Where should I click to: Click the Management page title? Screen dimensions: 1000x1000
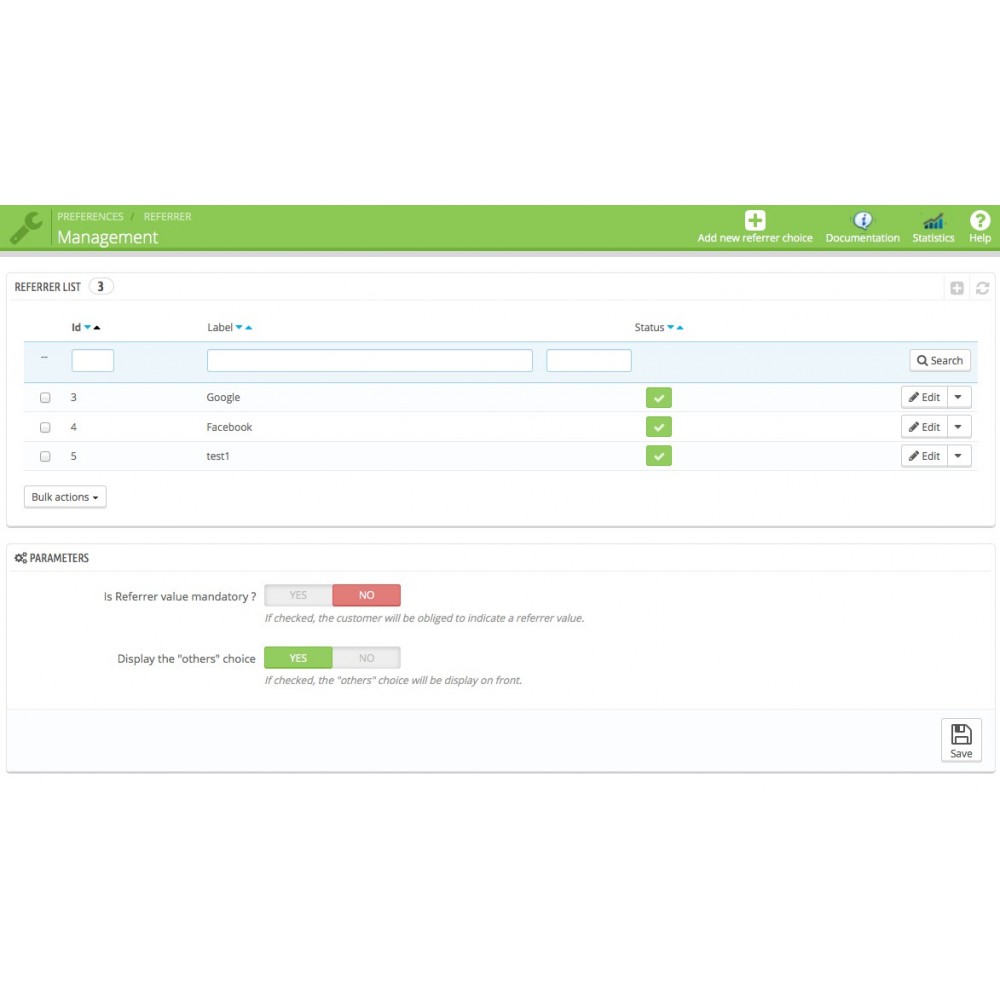(108, 237)
